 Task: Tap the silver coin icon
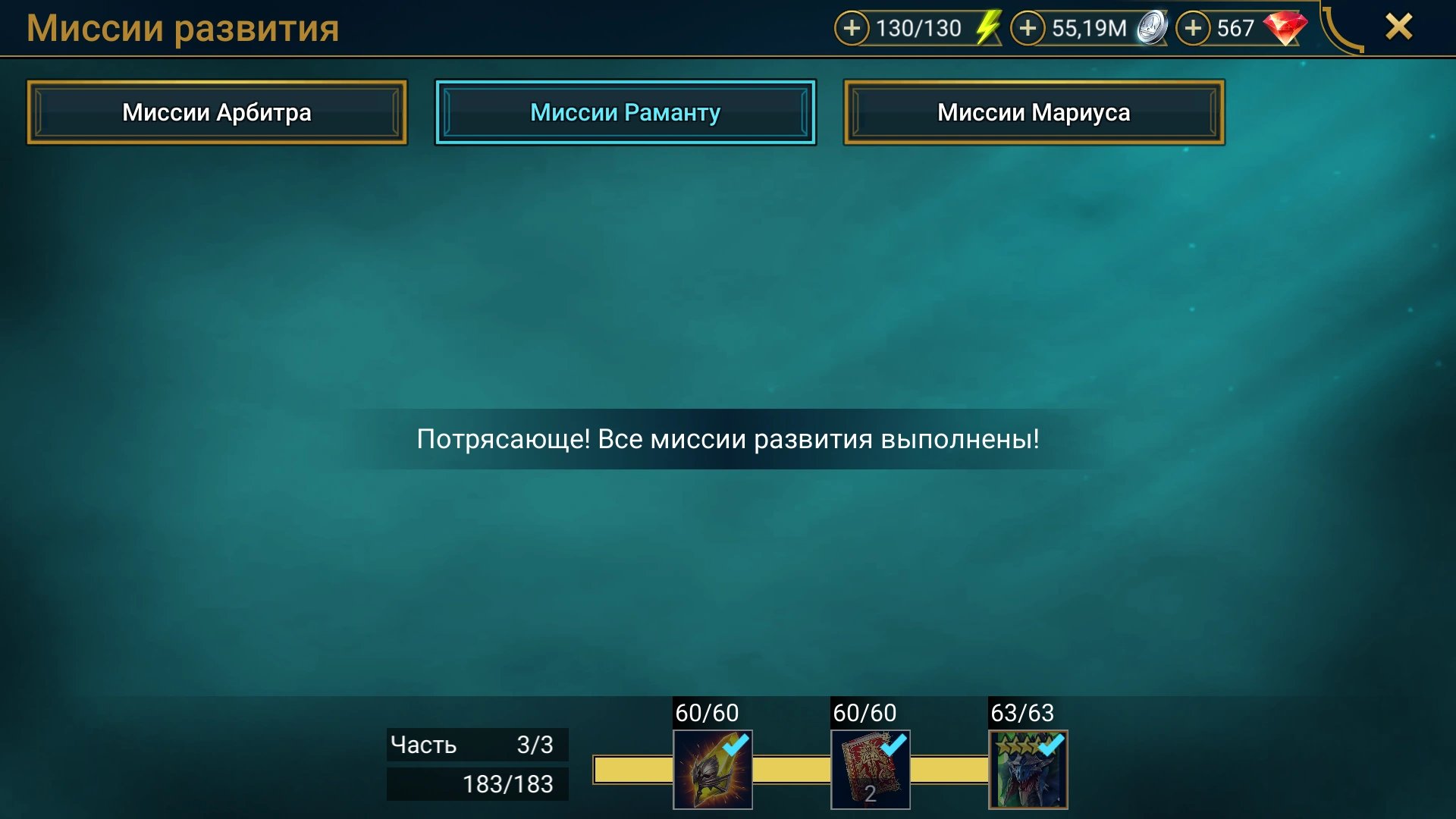click(1152, 28)
